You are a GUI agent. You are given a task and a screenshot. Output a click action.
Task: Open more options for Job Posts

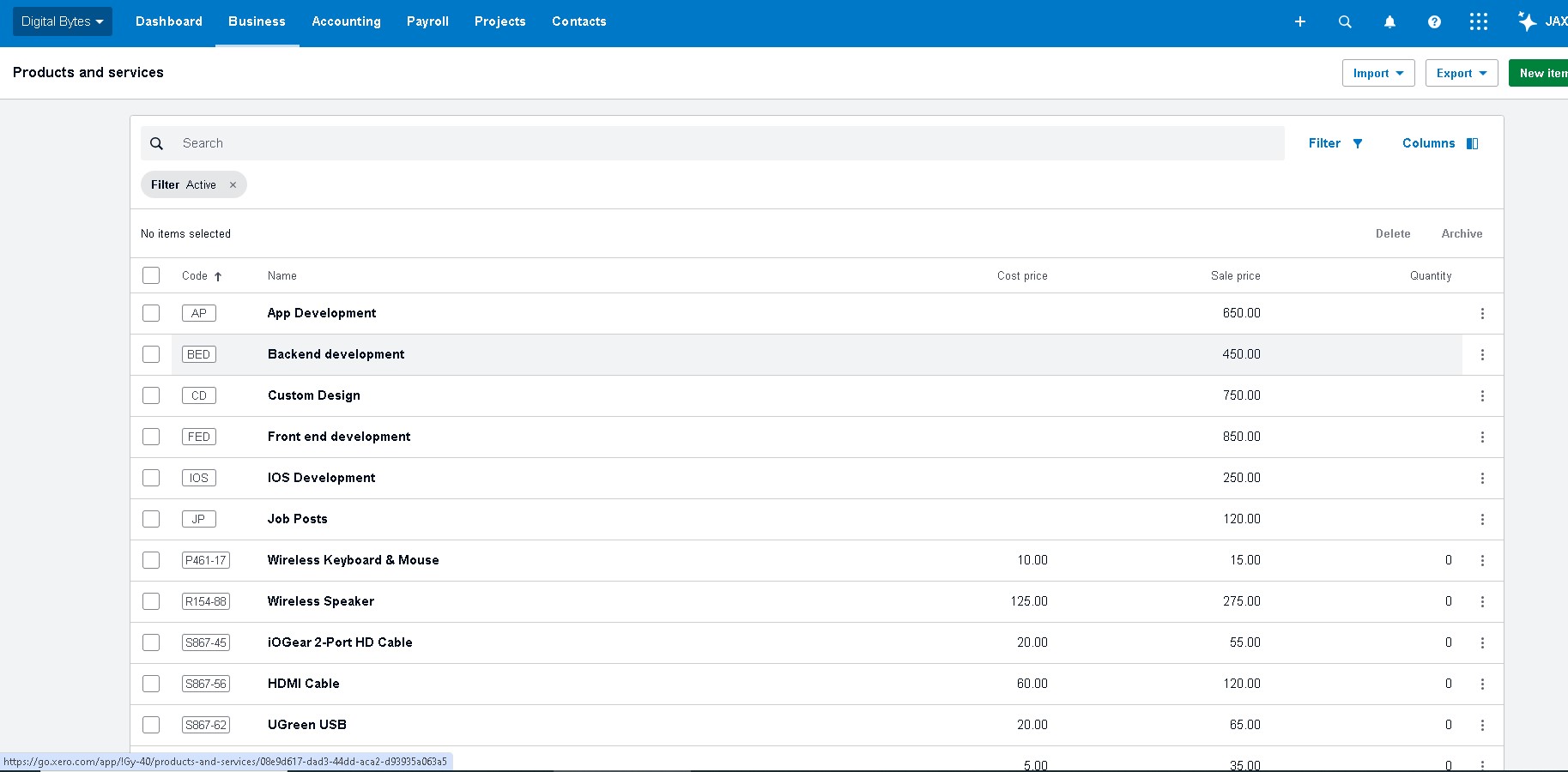pos(1482,519)
